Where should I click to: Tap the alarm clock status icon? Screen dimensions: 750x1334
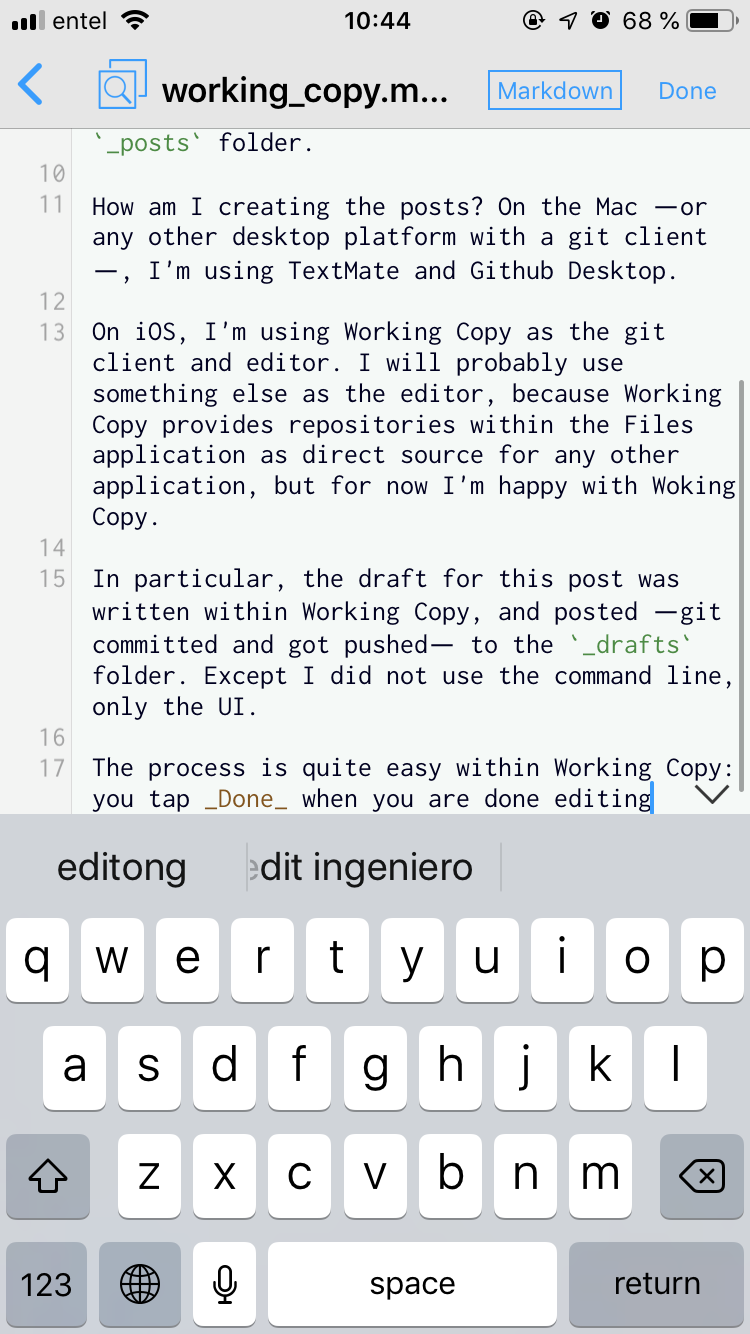[x=600, y=20]
